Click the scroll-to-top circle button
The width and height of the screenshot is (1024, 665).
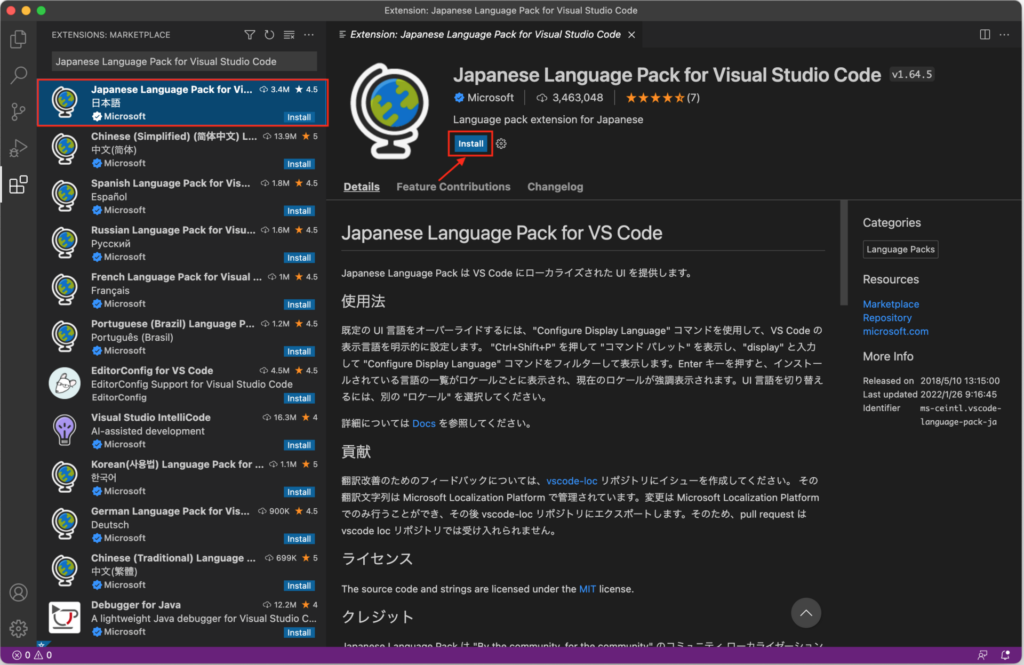click(x=806, y=613)
